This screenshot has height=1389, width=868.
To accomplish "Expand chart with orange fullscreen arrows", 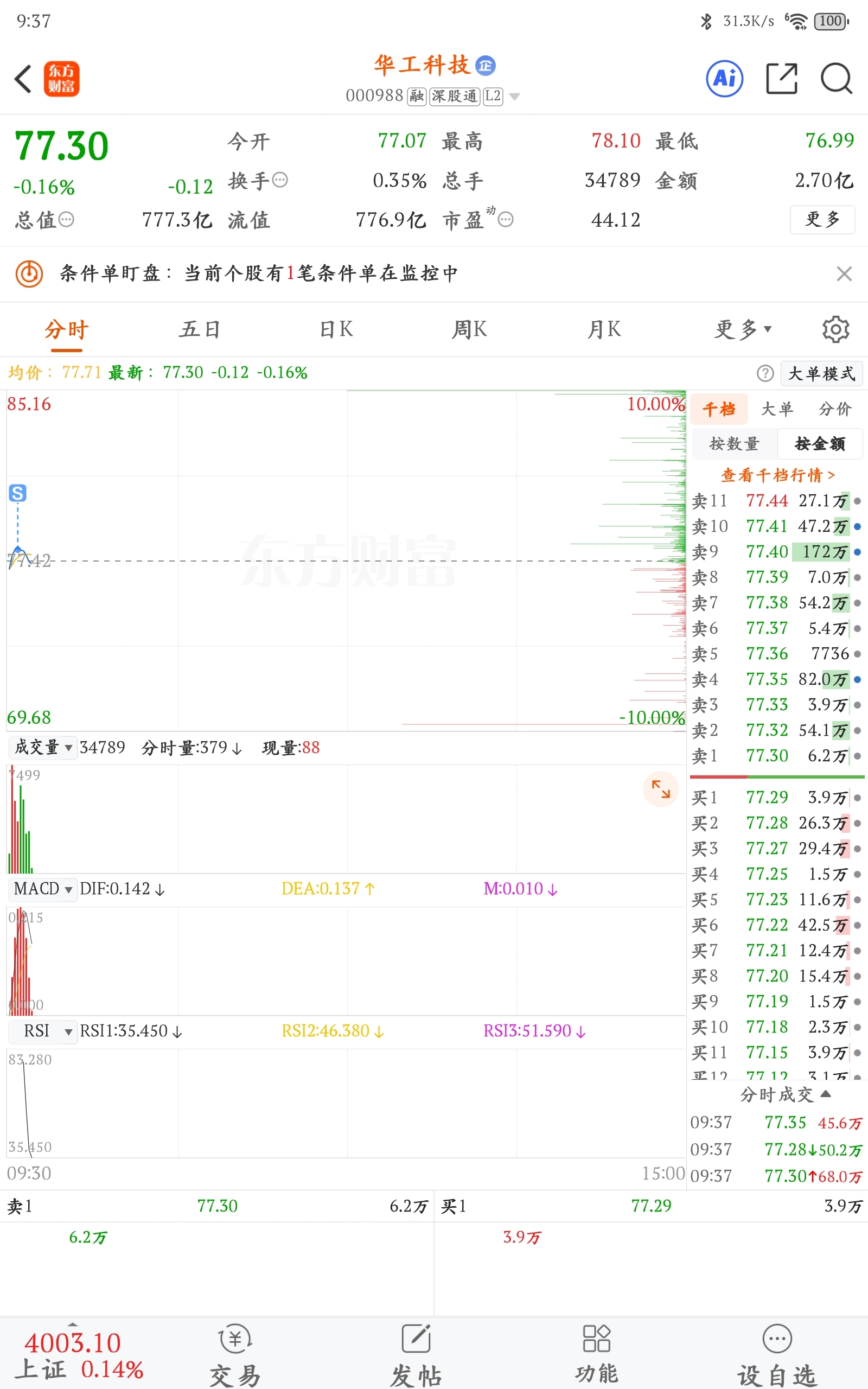I will point(661,789).
